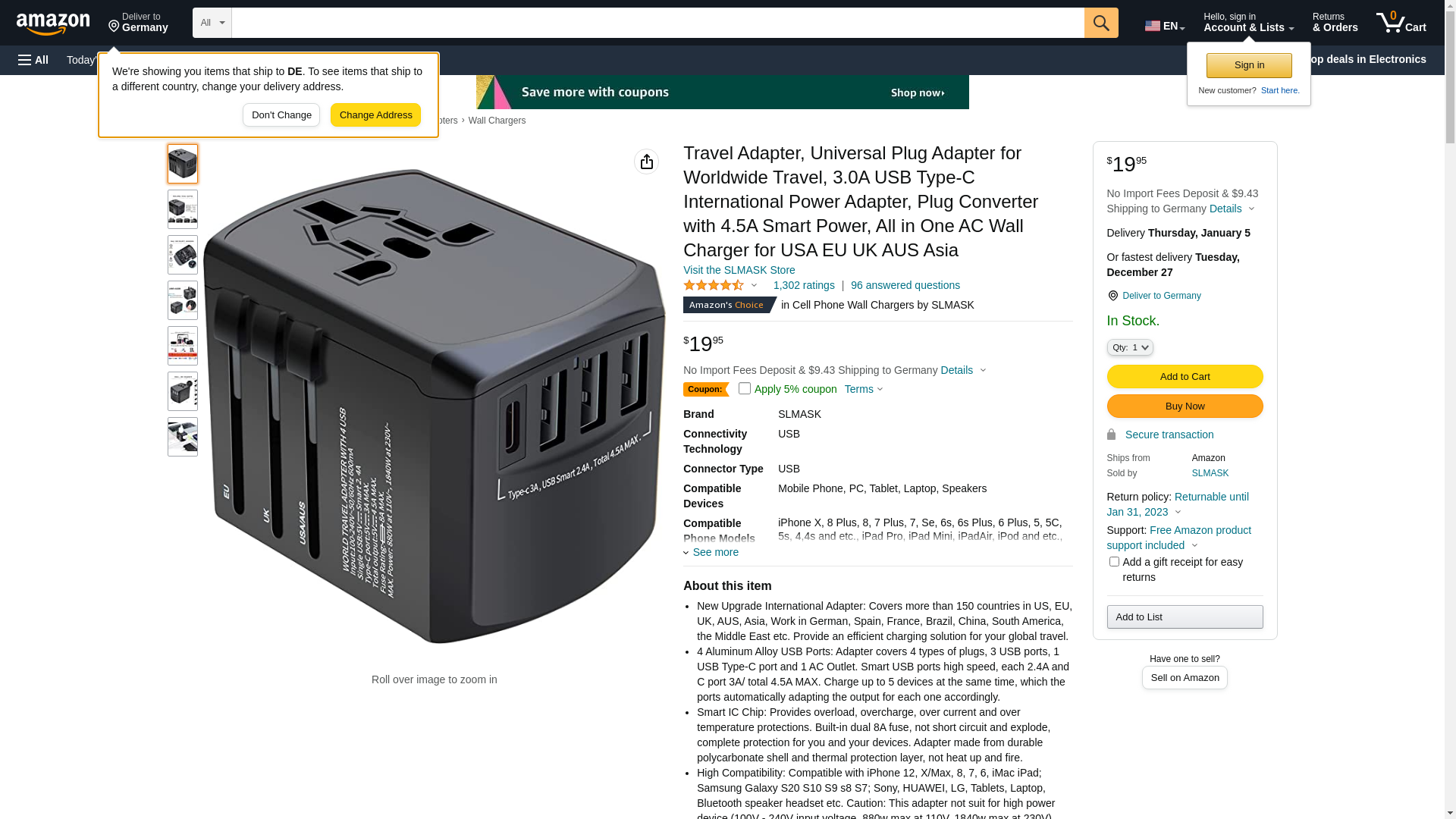This screenshot has height=819, width=1456.
Task: Select the second product thumbnail
Action: 183,209
